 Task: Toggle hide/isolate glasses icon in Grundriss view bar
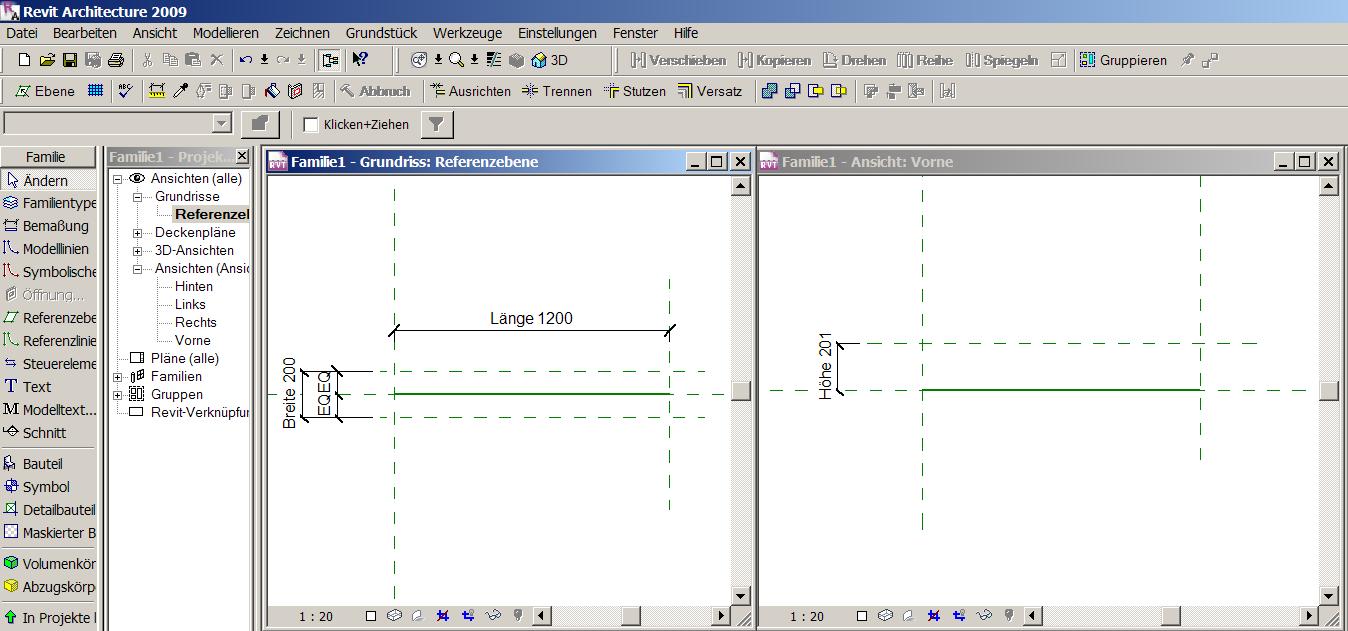tap(493, 616)
